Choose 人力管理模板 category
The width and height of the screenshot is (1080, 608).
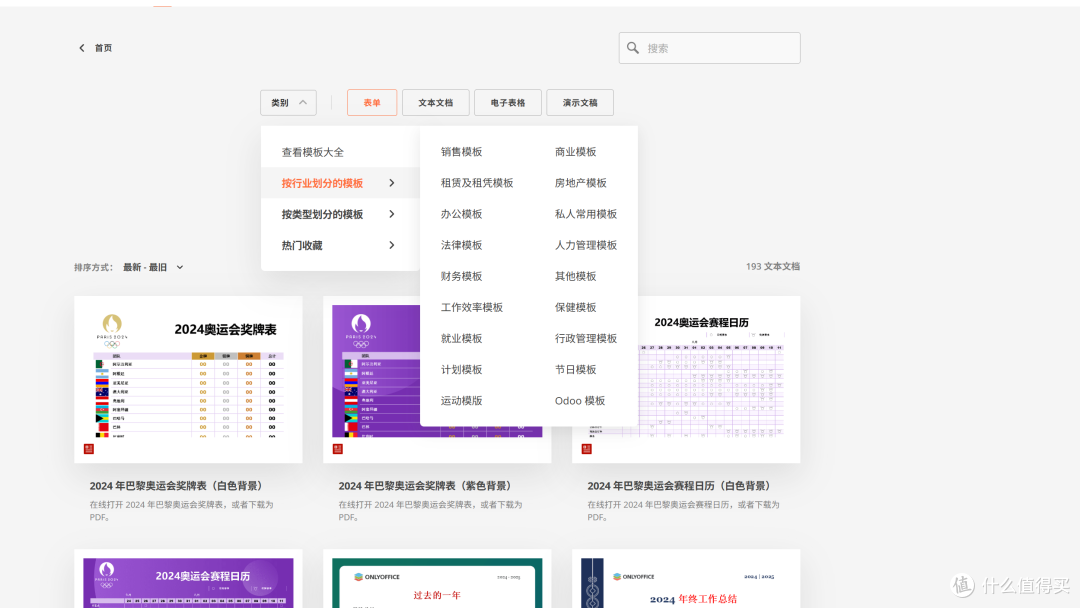pos(586,245)
